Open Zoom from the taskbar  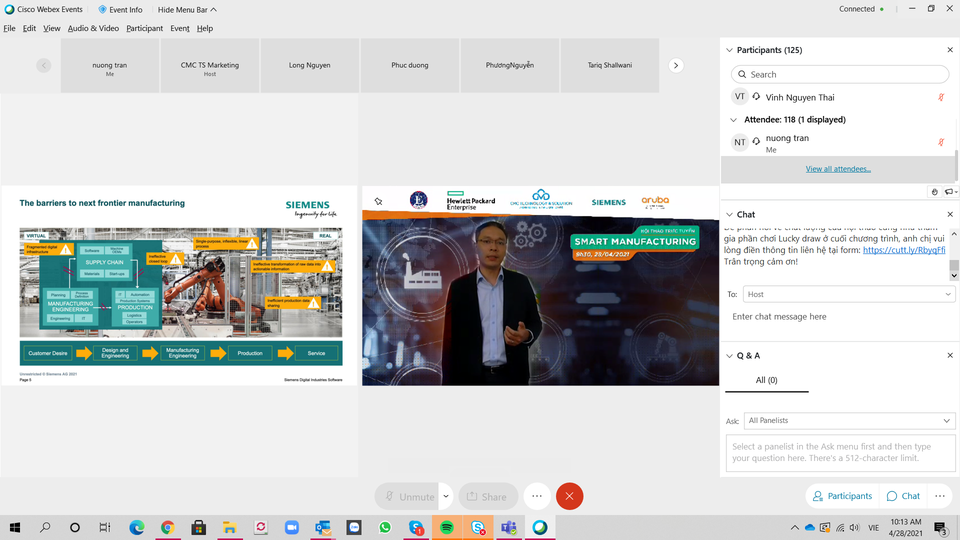(291, 527)
